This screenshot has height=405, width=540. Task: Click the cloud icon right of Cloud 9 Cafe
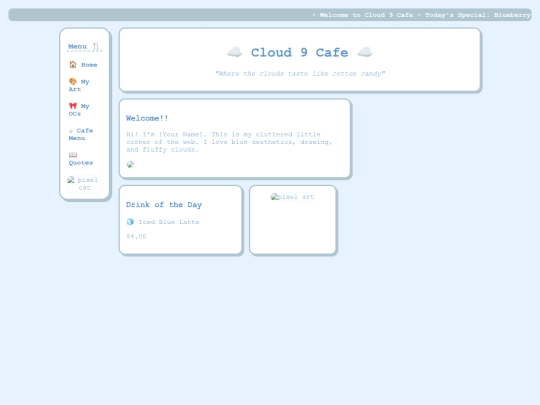tap(365, 52)
